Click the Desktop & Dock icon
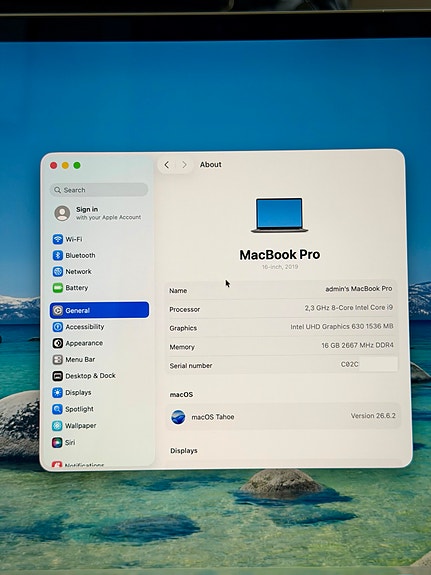 point(58,376)
